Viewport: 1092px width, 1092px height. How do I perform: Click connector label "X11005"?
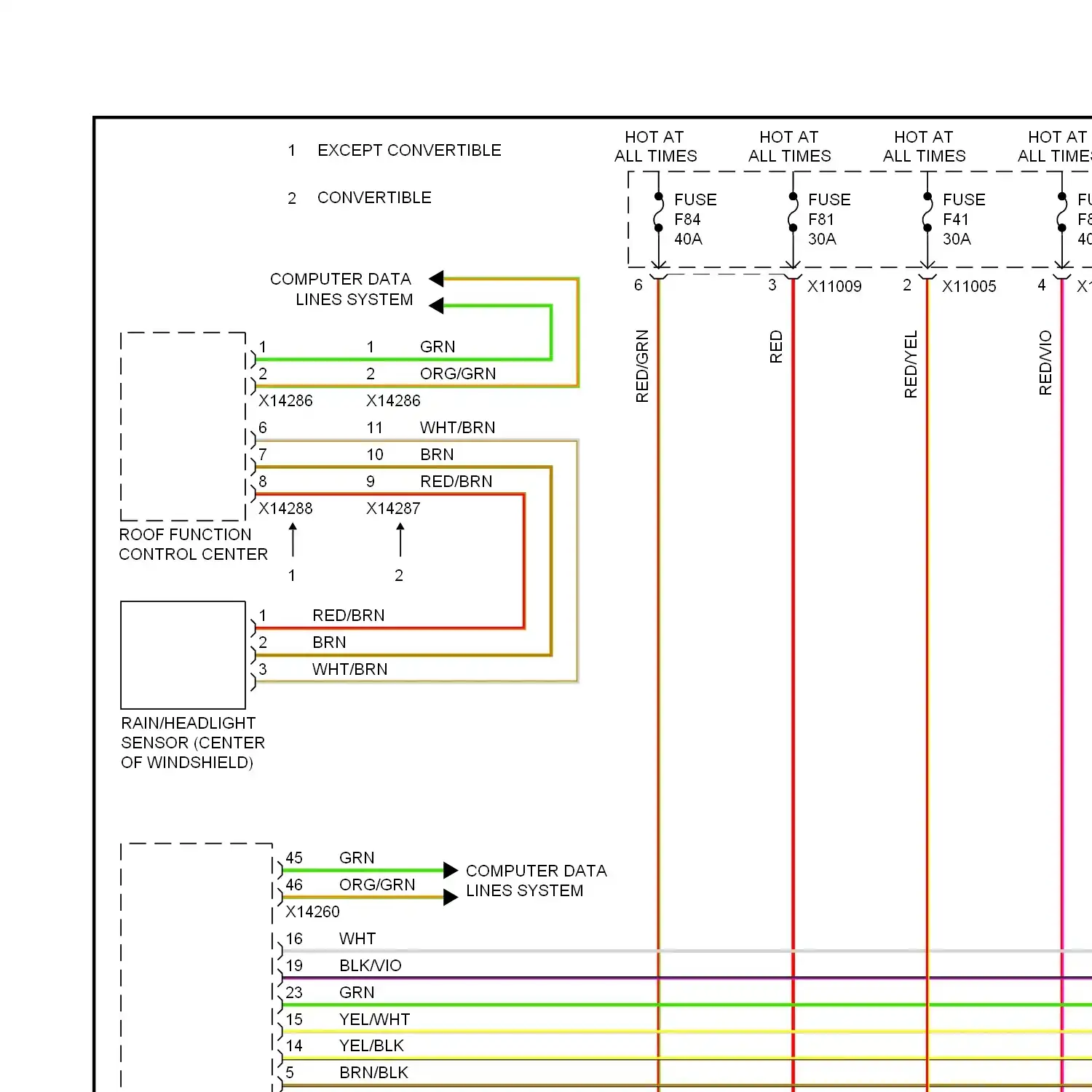click(969, 287)
